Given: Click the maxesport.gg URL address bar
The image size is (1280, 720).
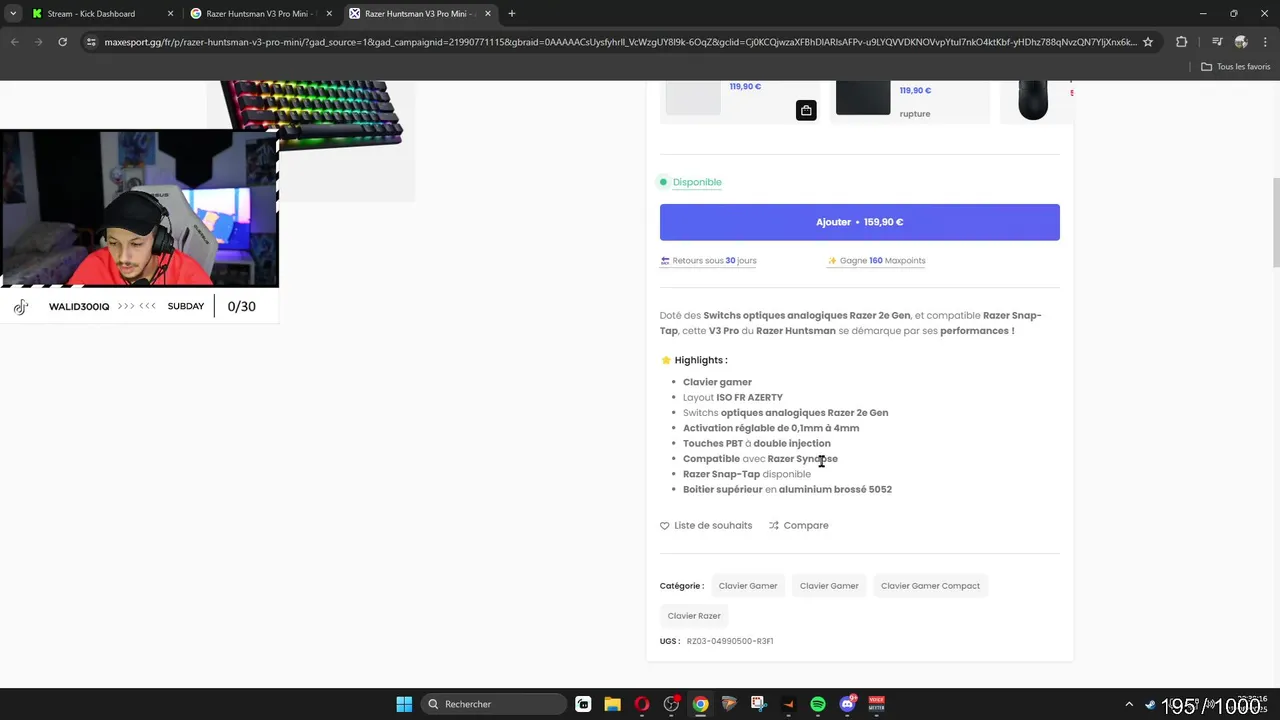Looking at the screenshot, I should 620,42.
